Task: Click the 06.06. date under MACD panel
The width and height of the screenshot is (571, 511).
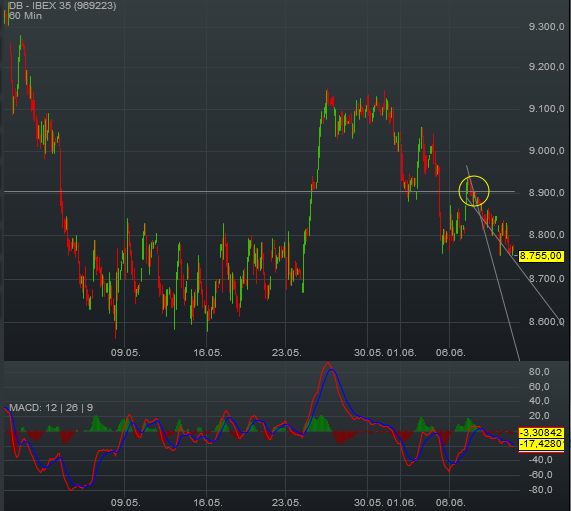Action: pyautogui.click(x=450, y=503)
